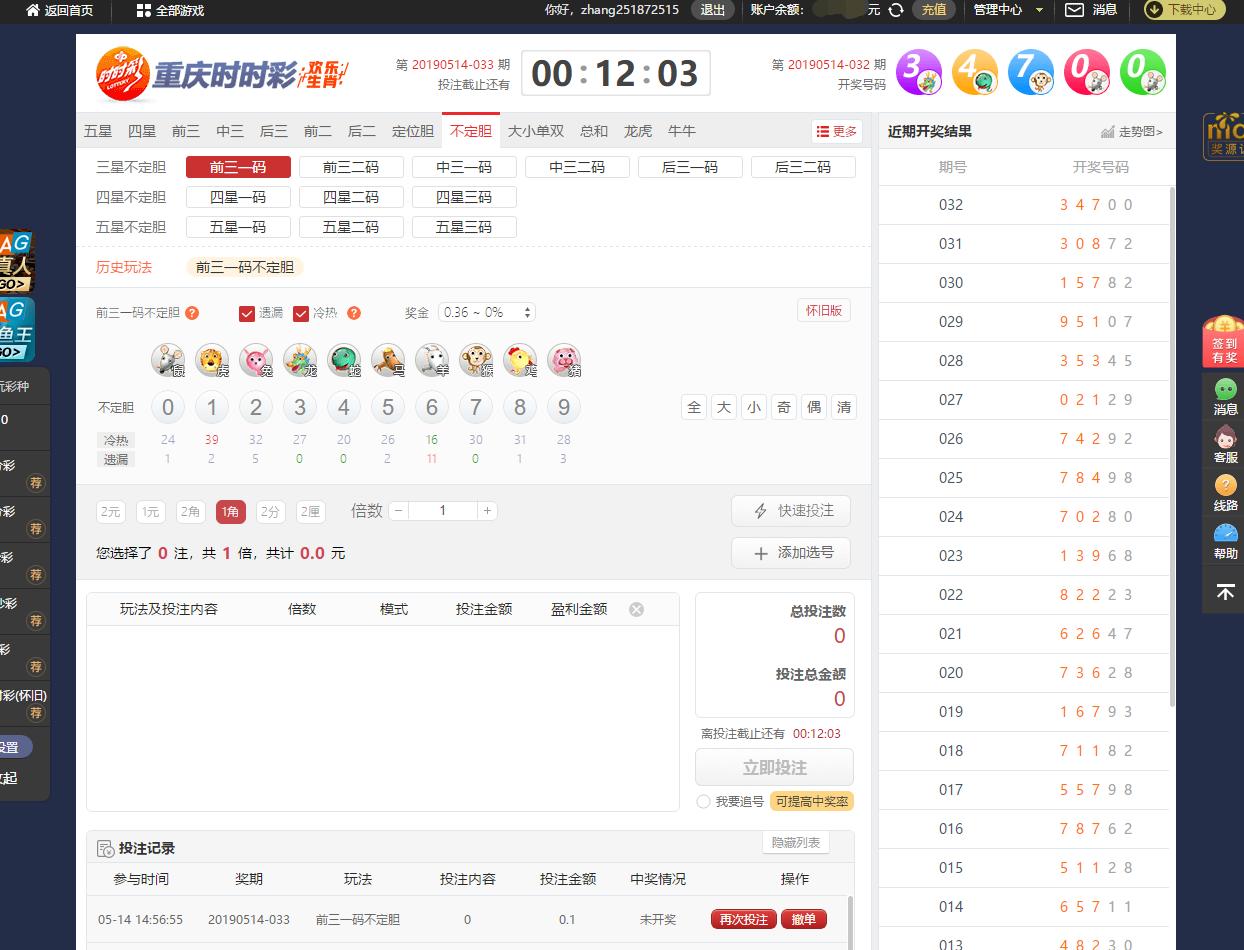Enable the 我要追号 option
This screenshot has width=1244, height=950.
click(x=704, y=802)
